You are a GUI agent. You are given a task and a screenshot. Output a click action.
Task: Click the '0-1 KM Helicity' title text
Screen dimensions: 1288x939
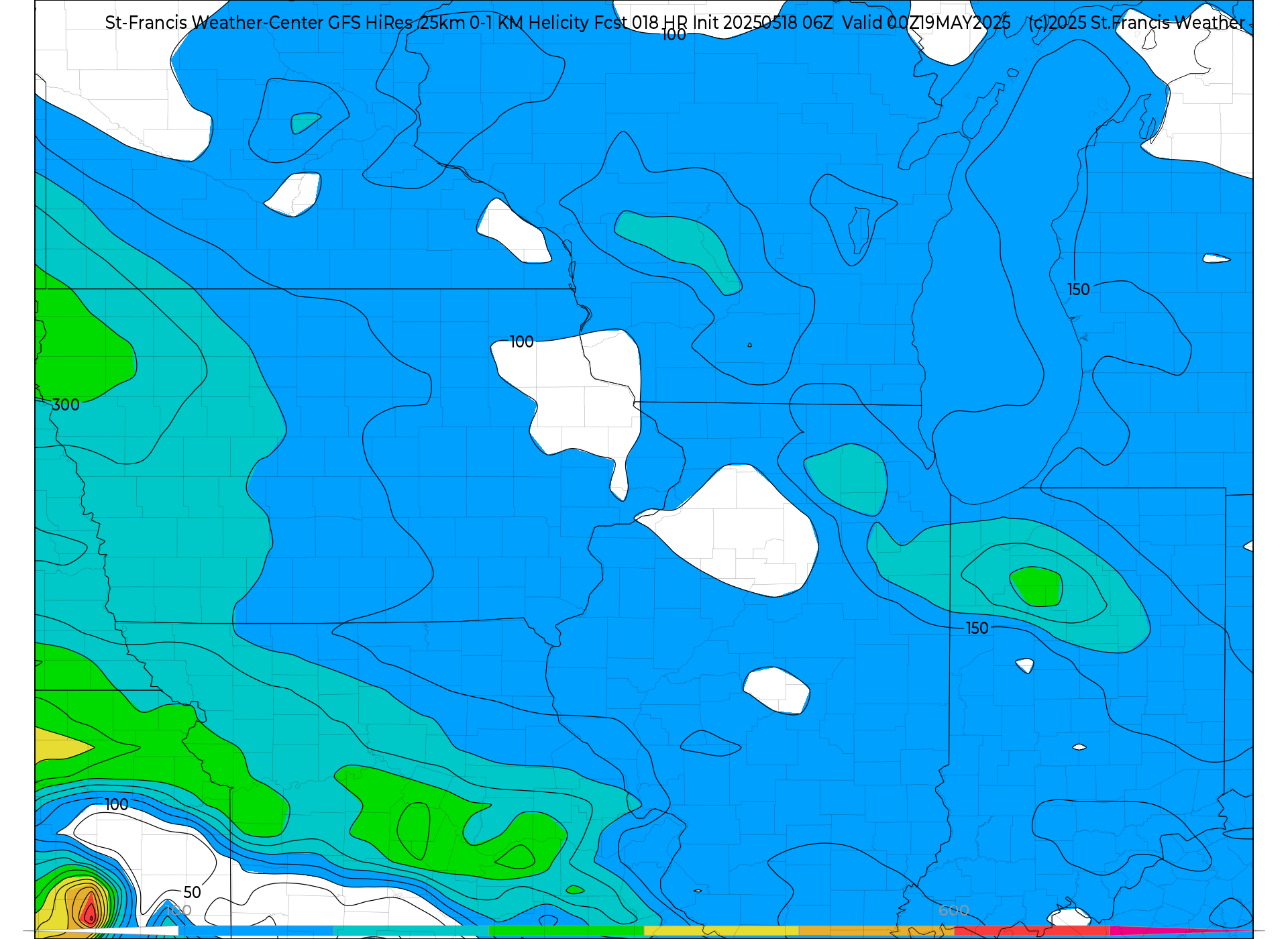[529, 23]
